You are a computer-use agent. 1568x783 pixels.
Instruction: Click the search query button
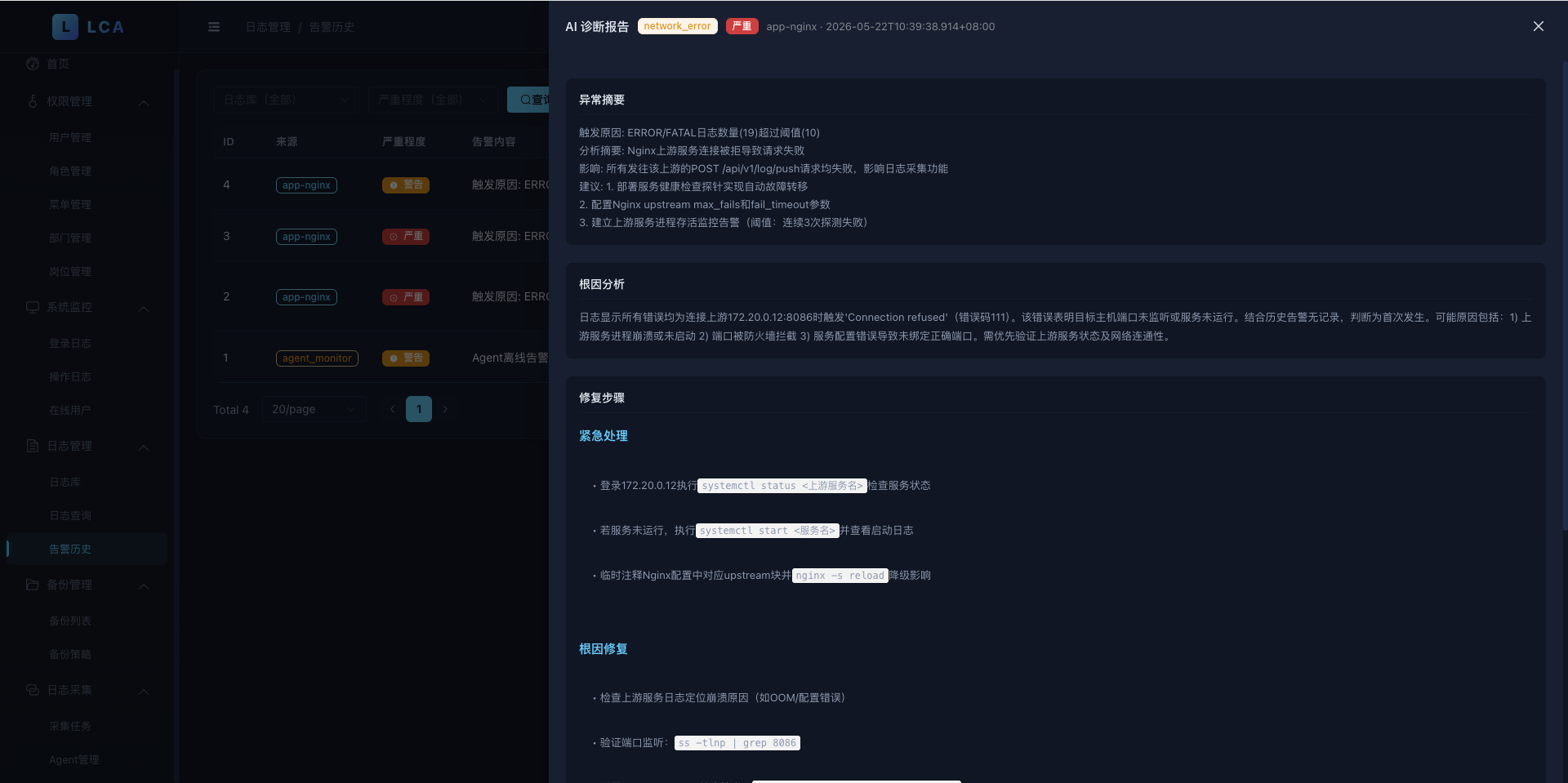coord(528,100)
